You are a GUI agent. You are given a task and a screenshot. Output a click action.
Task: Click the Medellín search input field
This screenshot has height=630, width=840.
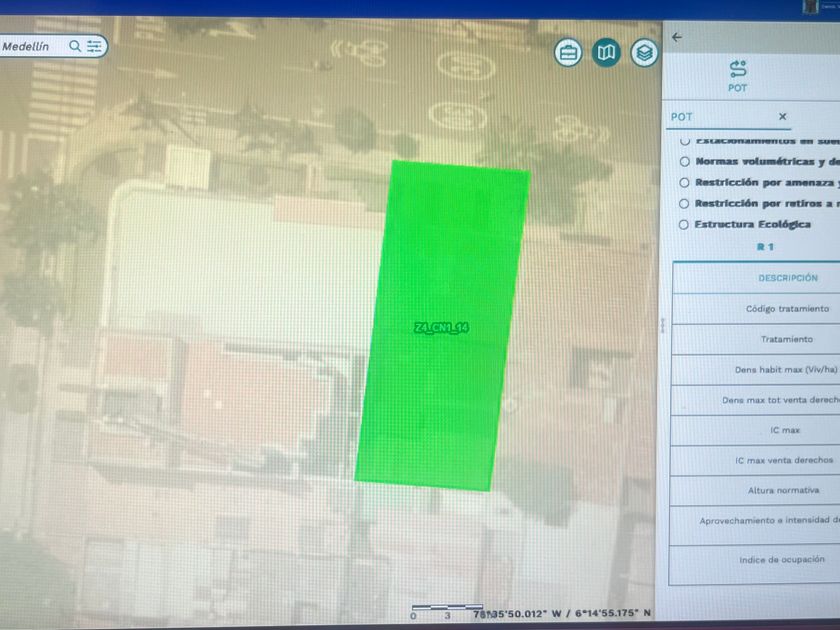pyautogui.click(x=34, y=47)
